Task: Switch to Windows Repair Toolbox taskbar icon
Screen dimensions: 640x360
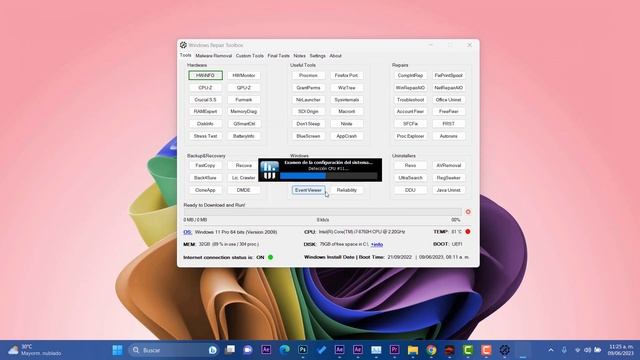Action: point(504,350)
